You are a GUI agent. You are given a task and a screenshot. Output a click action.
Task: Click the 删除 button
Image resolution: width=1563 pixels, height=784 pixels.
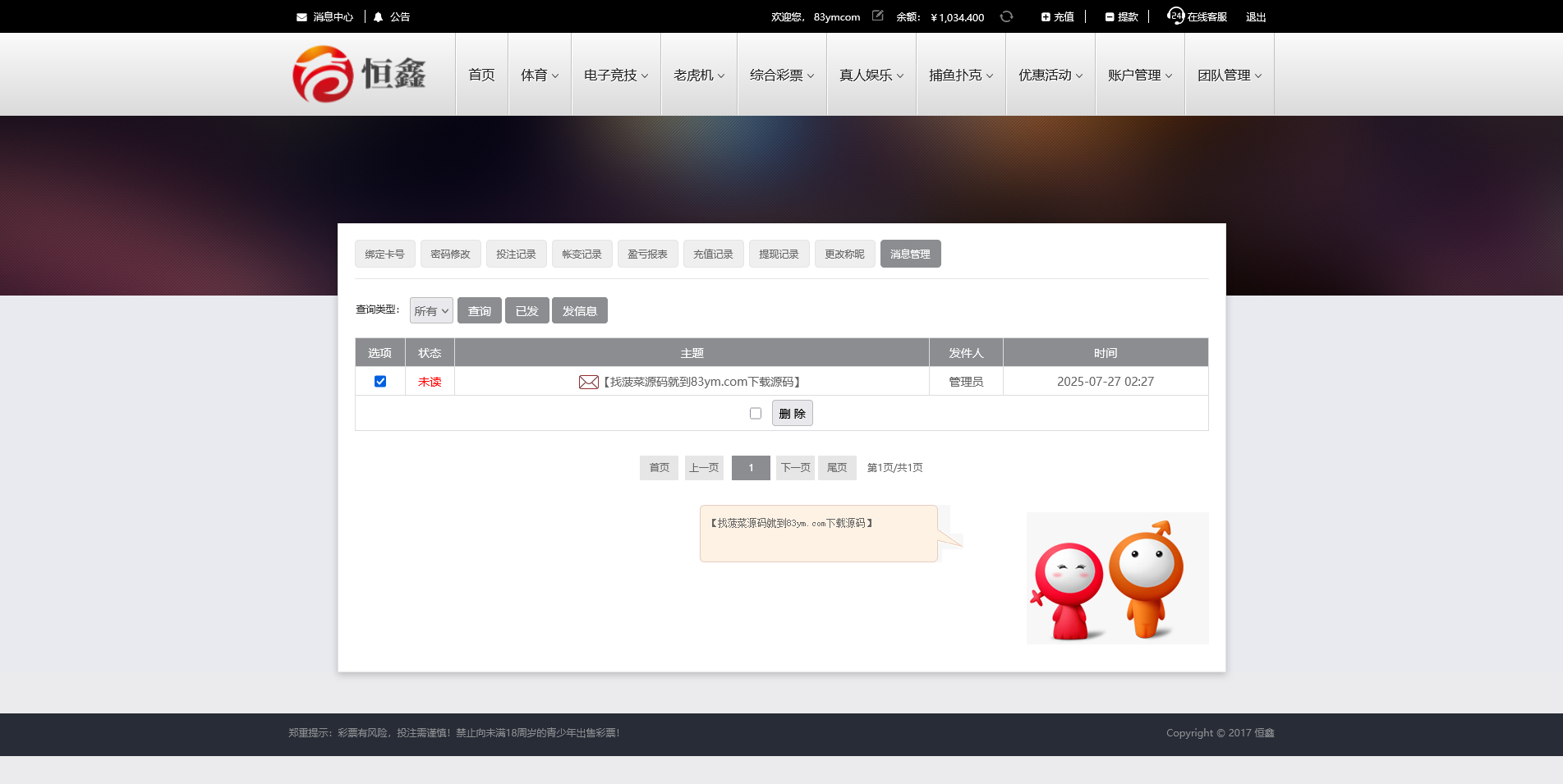click(793, 413)
